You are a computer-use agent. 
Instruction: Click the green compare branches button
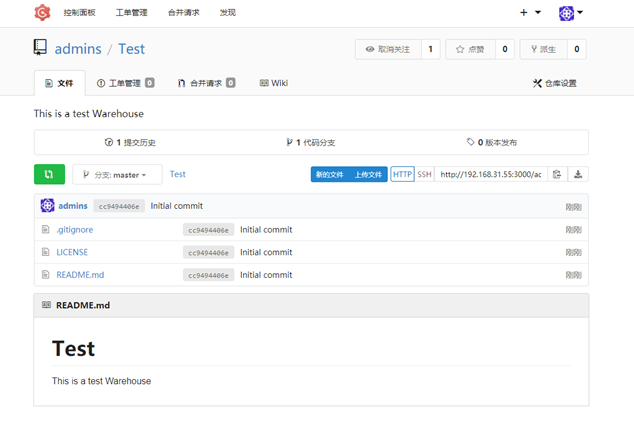click(x=49, y=174)
